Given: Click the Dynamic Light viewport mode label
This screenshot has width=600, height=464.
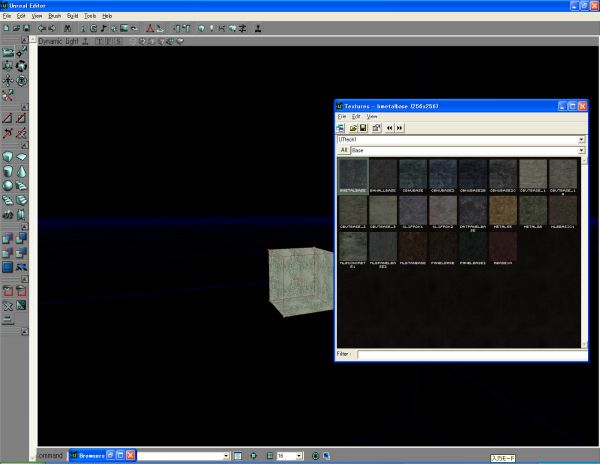Looking at the screenshot, I should click(x=58, y=41).
